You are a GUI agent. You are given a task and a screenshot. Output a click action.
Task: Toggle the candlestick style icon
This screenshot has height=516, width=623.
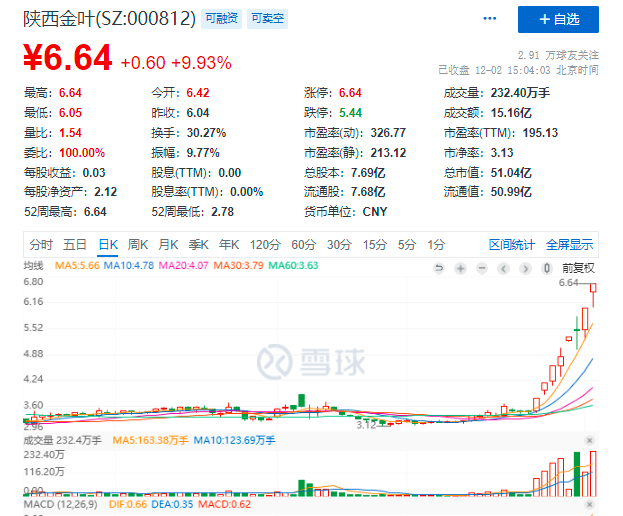pyautogui.click(x=546, y=269)
